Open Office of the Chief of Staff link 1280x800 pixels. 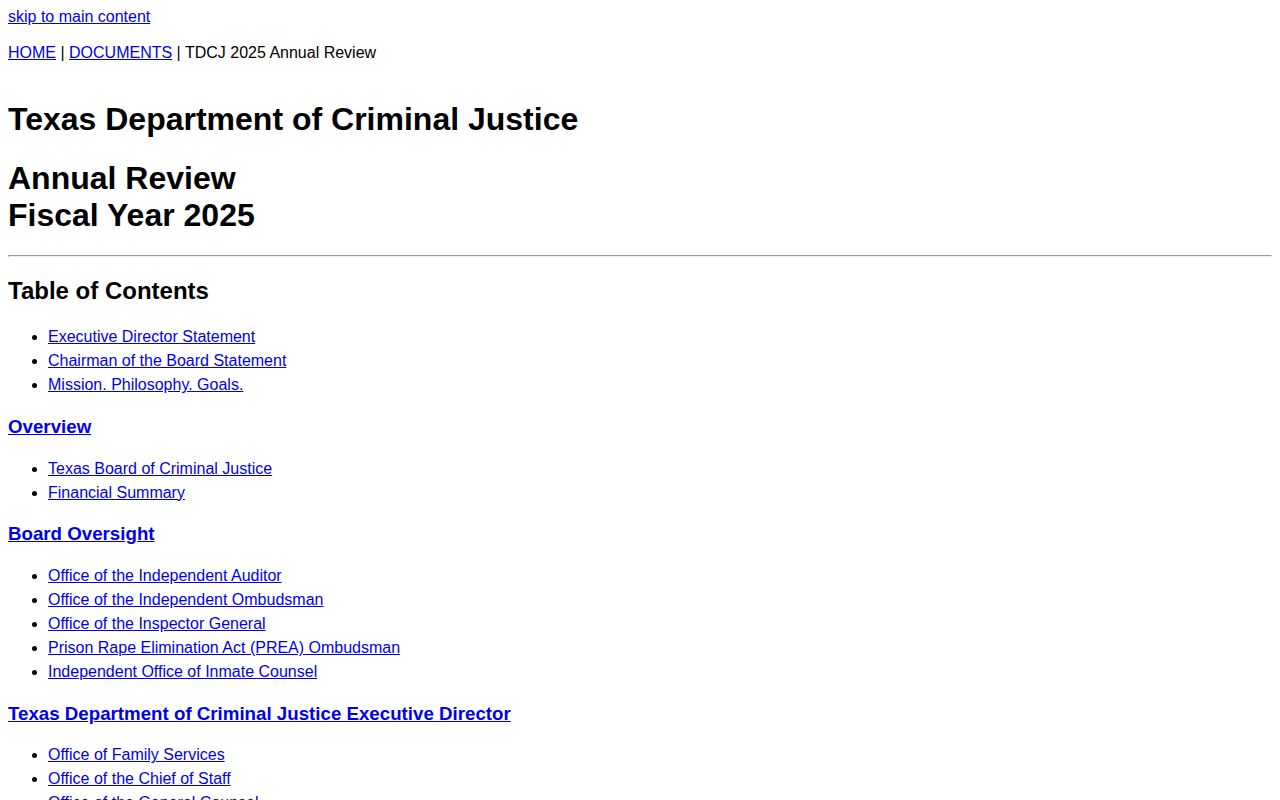click(x=139, y=779)
